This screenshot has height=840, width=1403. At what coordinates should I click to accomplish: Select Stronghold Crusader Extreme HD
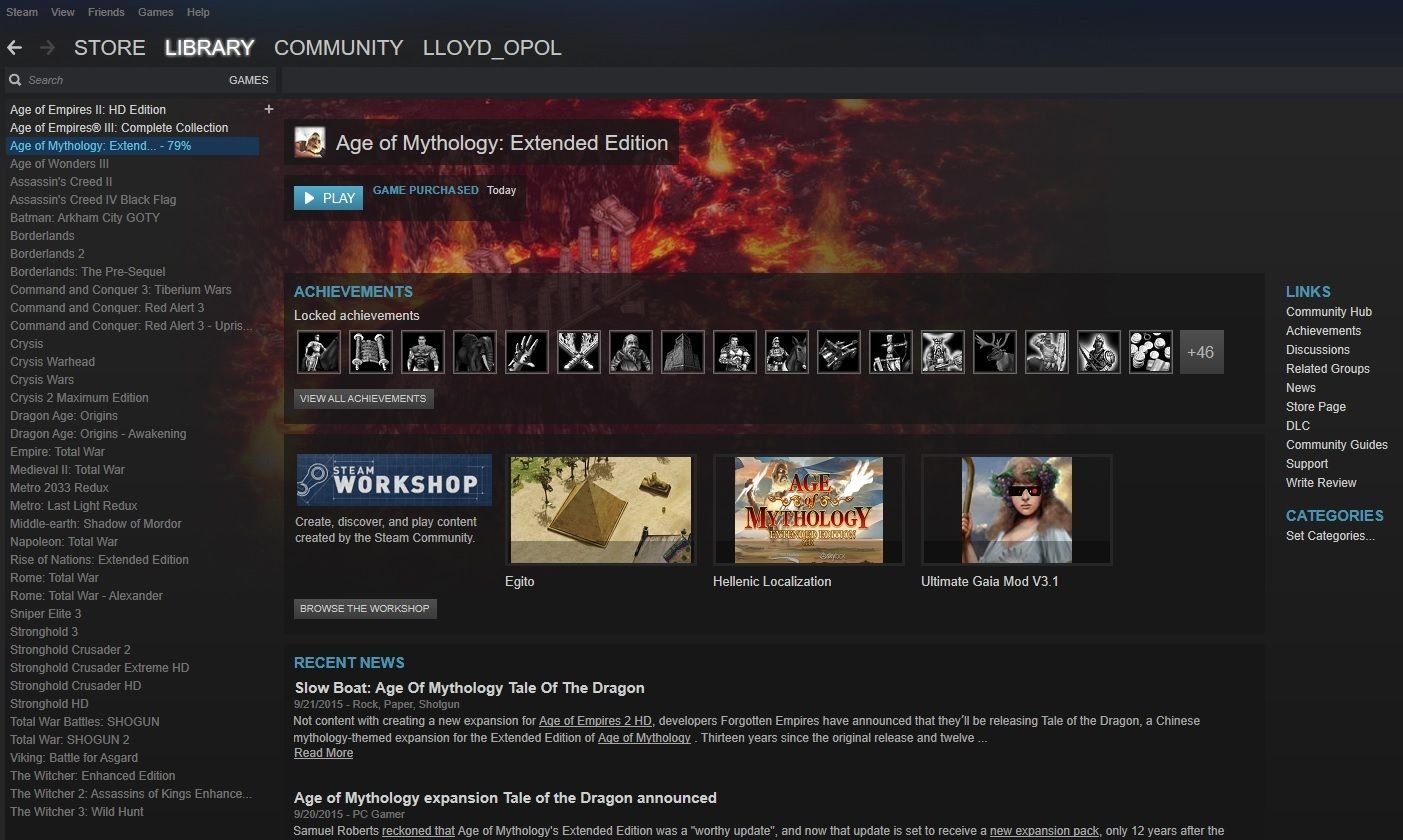coord(100,668)
